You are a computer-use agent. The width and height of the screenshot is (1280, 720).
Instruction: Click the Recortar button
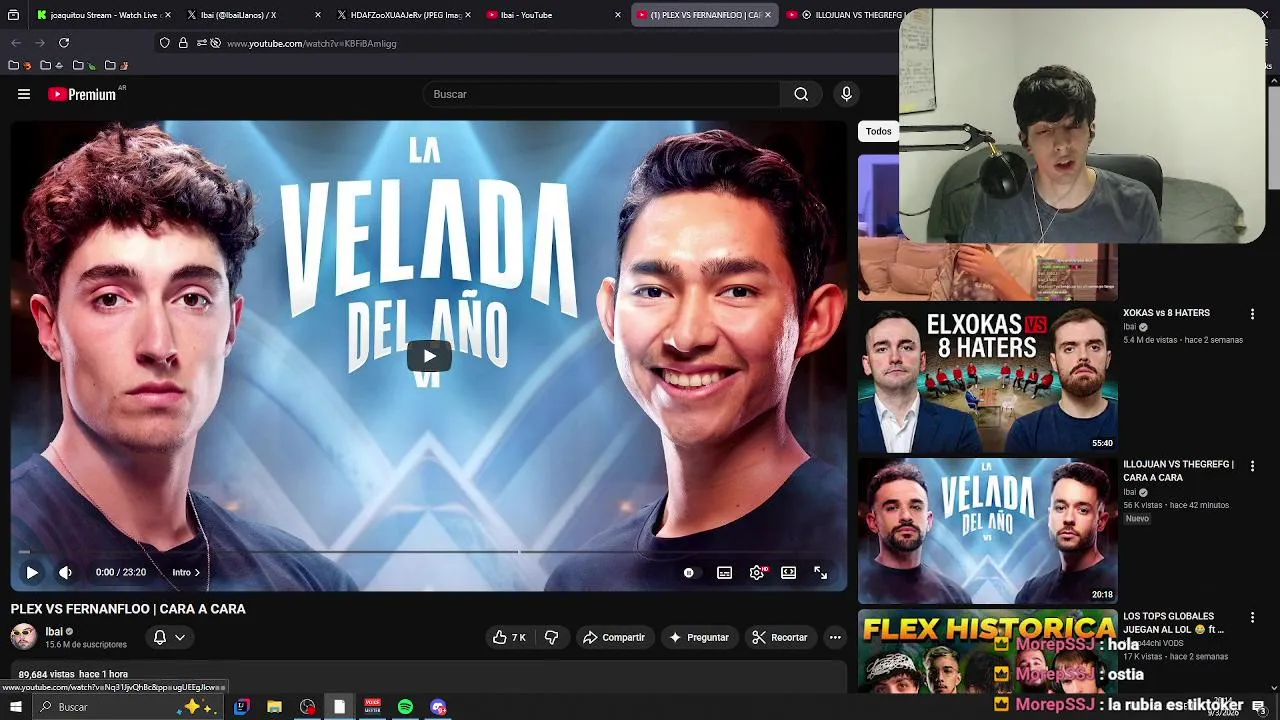click(x=780, y=637)
